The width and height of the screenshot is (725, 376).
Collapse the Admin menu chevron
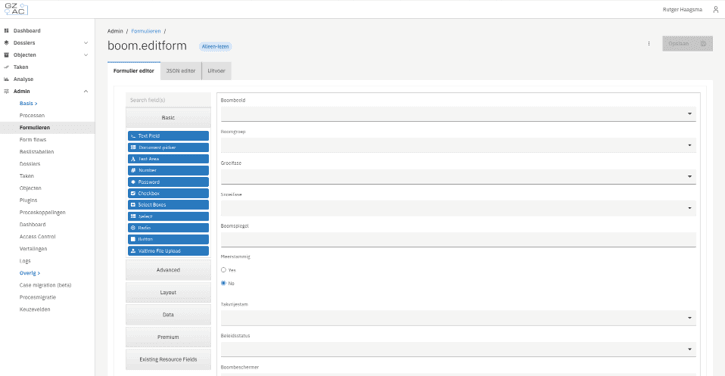coord(86,91)
